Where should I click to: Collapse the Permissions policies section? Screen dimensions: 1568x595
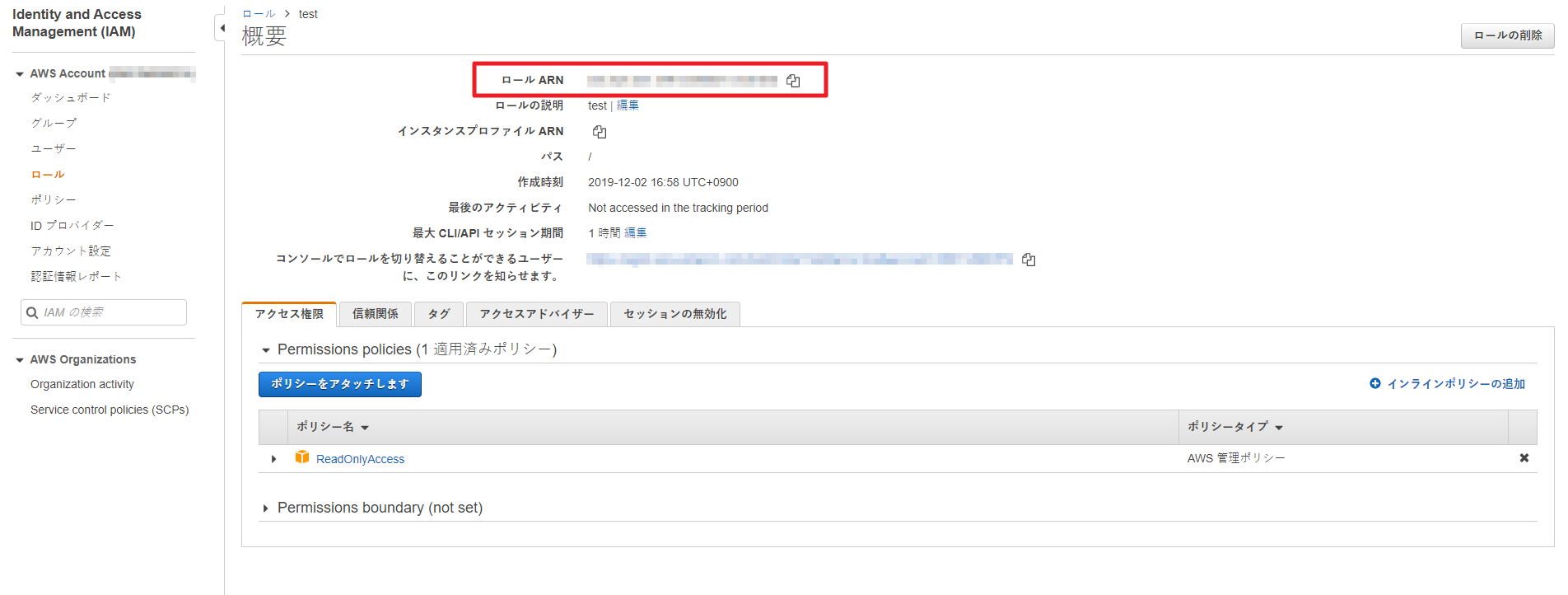click(266, 350)
